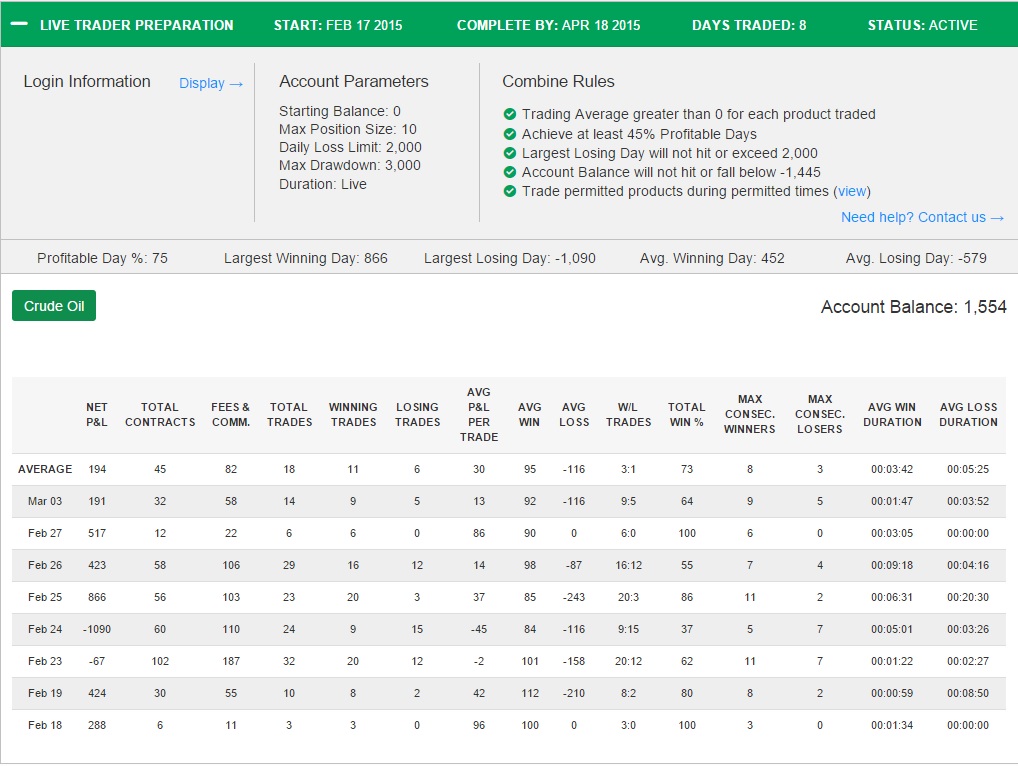Select the Feb 19 row date
Image resolution: width=1018 pixels, height=766 pixels.
pyautogui.click(x=45, y=693)
